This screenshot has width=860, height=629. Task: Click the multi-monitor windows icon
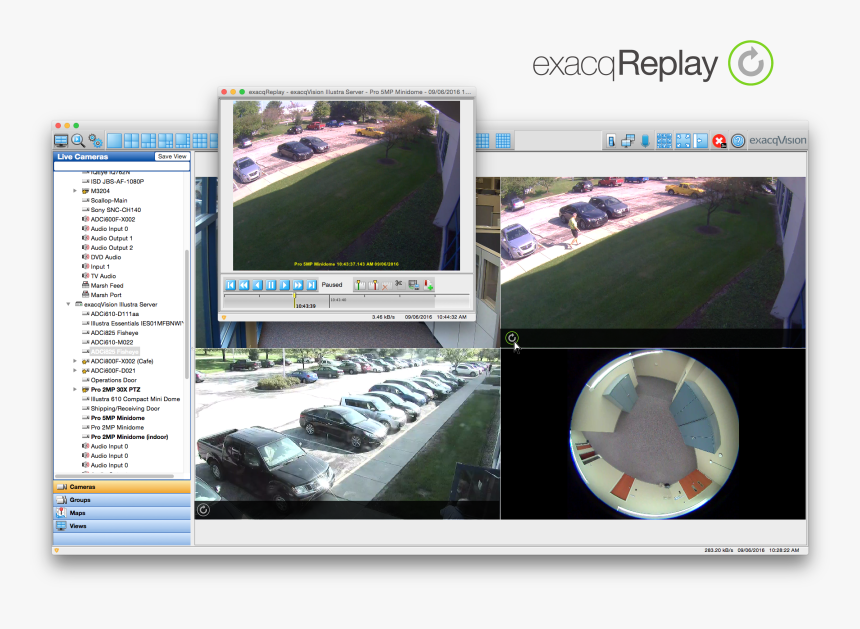click(628, 141)
